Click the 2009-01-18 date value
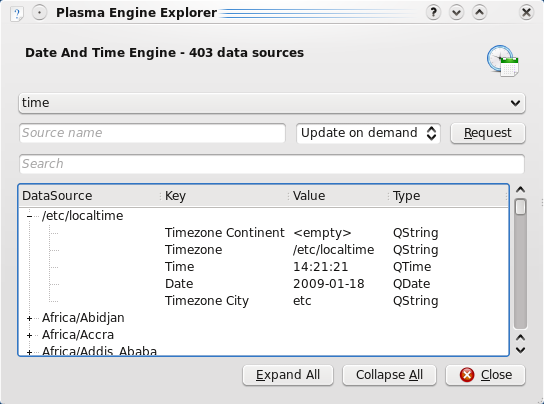Viewport: 544px width, 404px height. click(329, 284)
